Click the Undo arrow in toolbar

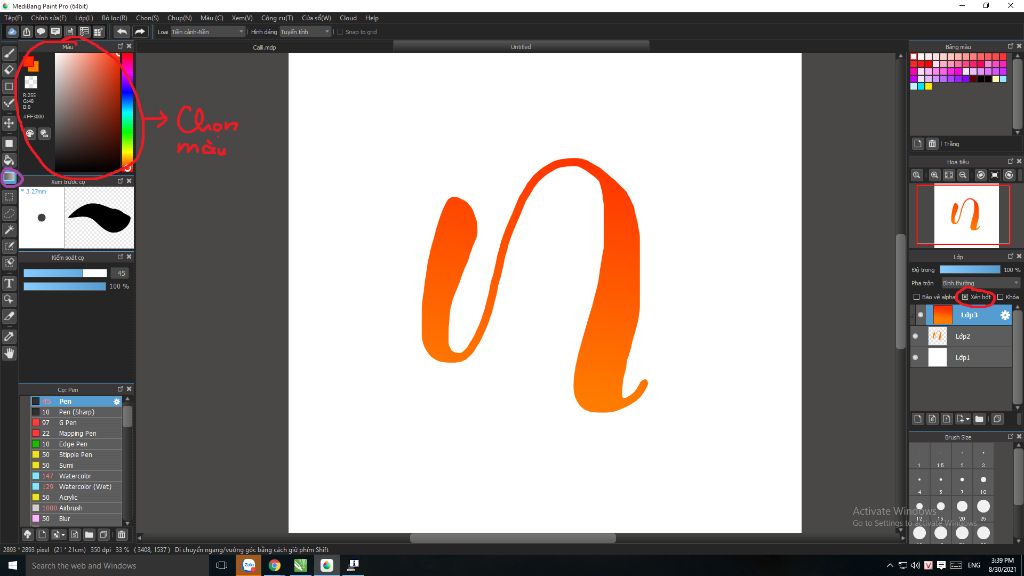point(122,31)
